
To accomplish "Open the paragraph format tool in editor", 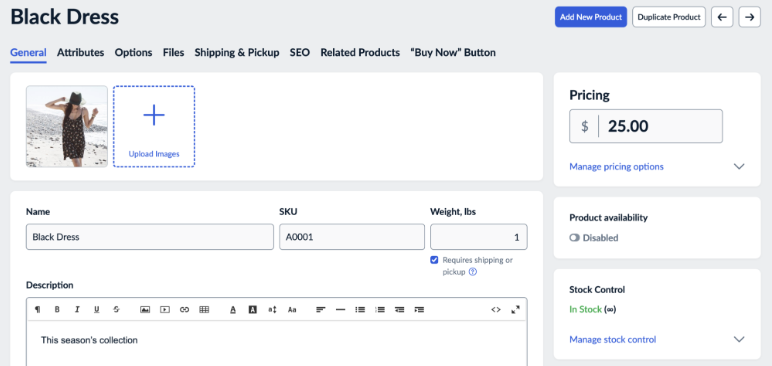I will point(37,309).
